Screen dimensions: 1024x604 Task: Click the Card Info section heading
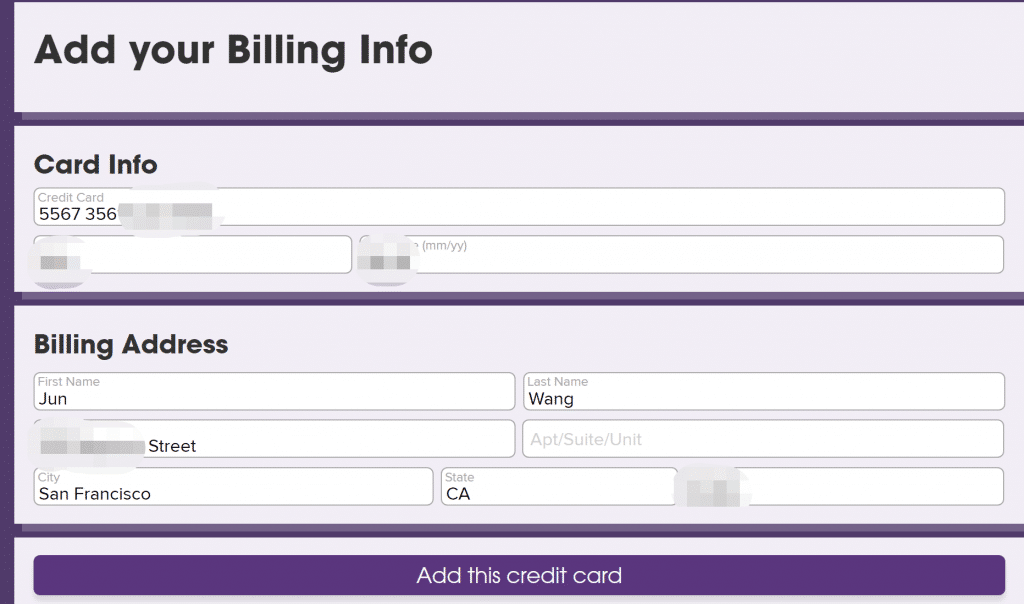point(96,164)
